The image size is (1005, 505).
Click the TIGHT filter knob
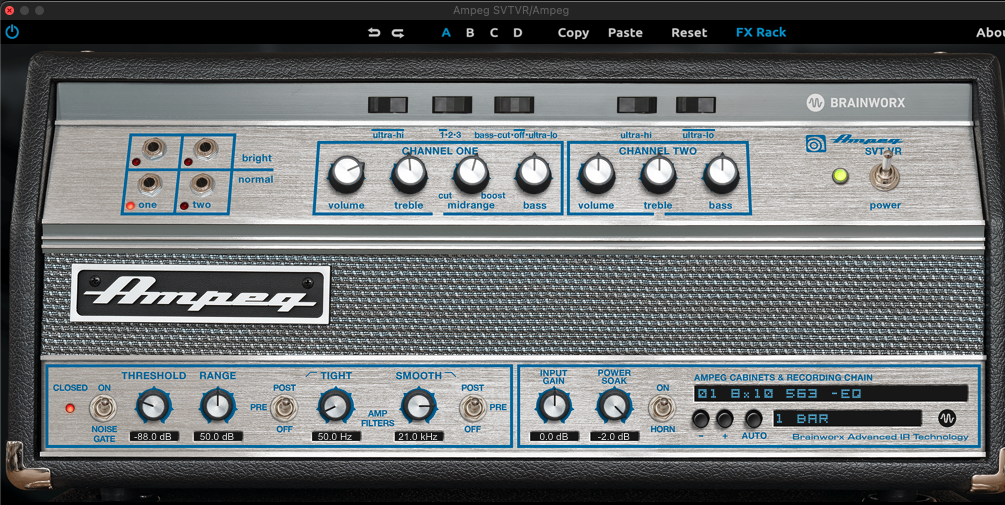336,406
